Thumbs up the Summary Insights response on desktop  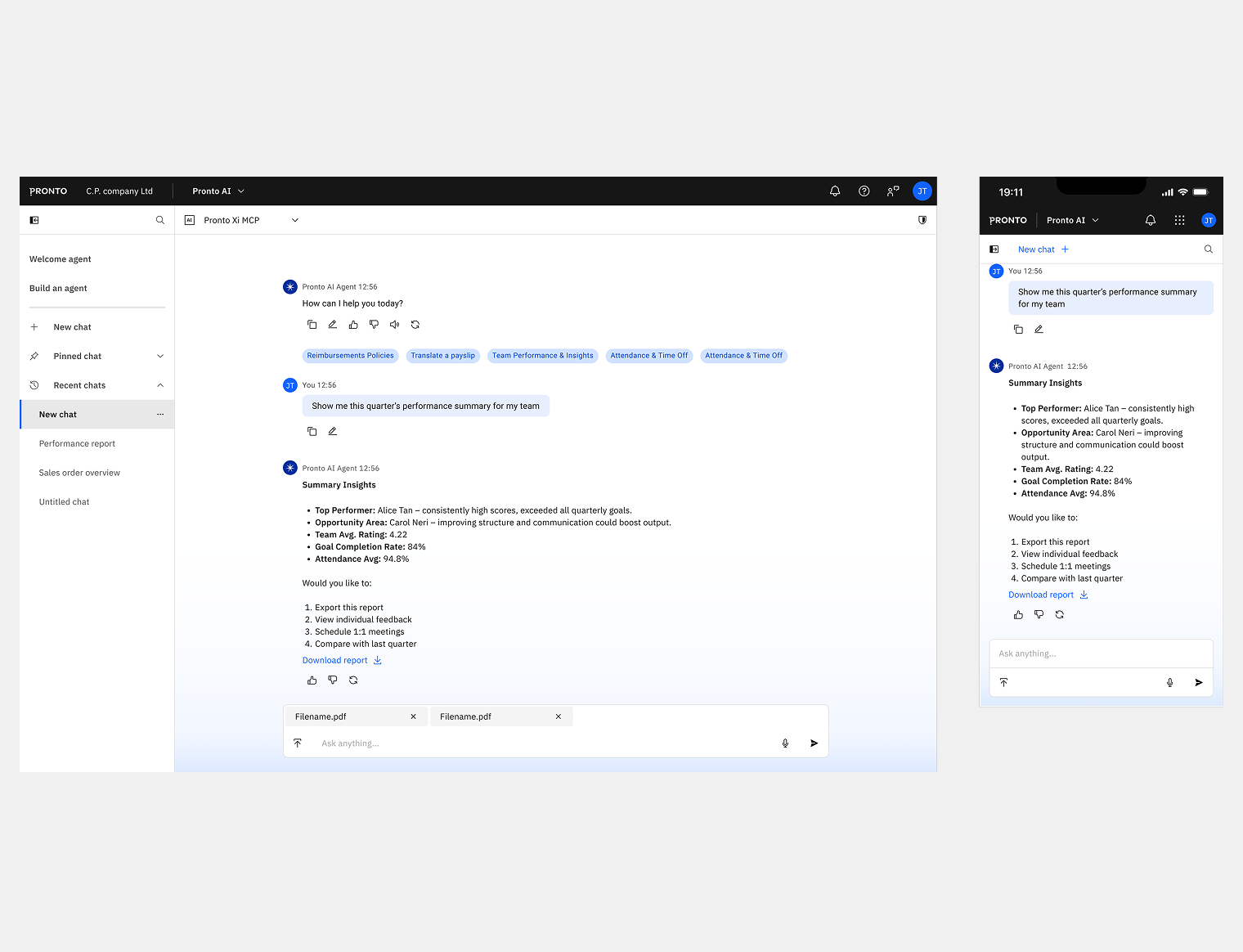[312, 680]
